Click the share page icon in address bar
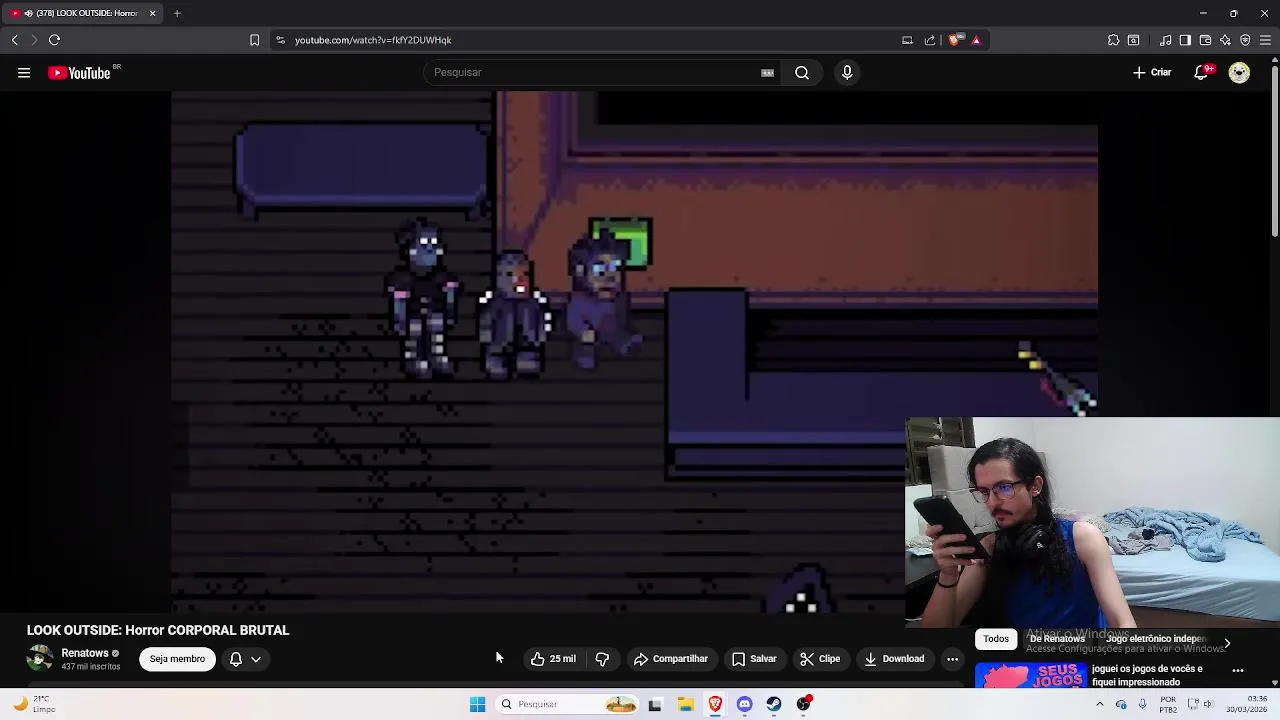 930,40
